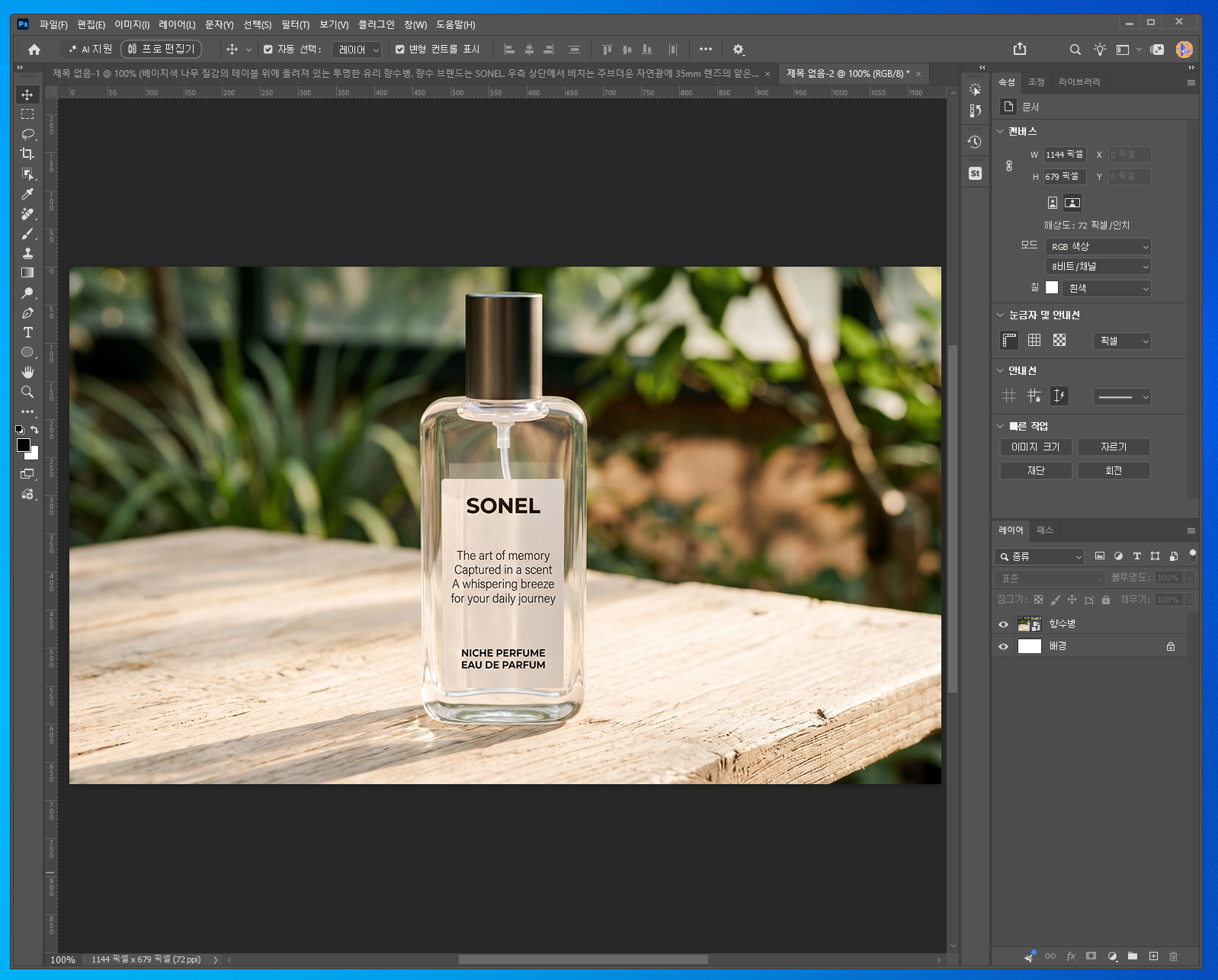Viewport: 1218px width, 980px height.
Task: Select the Lasso tool
Action: 27,134
